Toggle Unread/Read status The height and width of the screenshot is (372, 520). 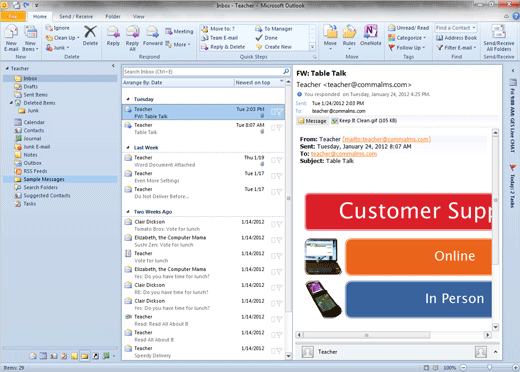pyautogui.click(x=409, y=28)
